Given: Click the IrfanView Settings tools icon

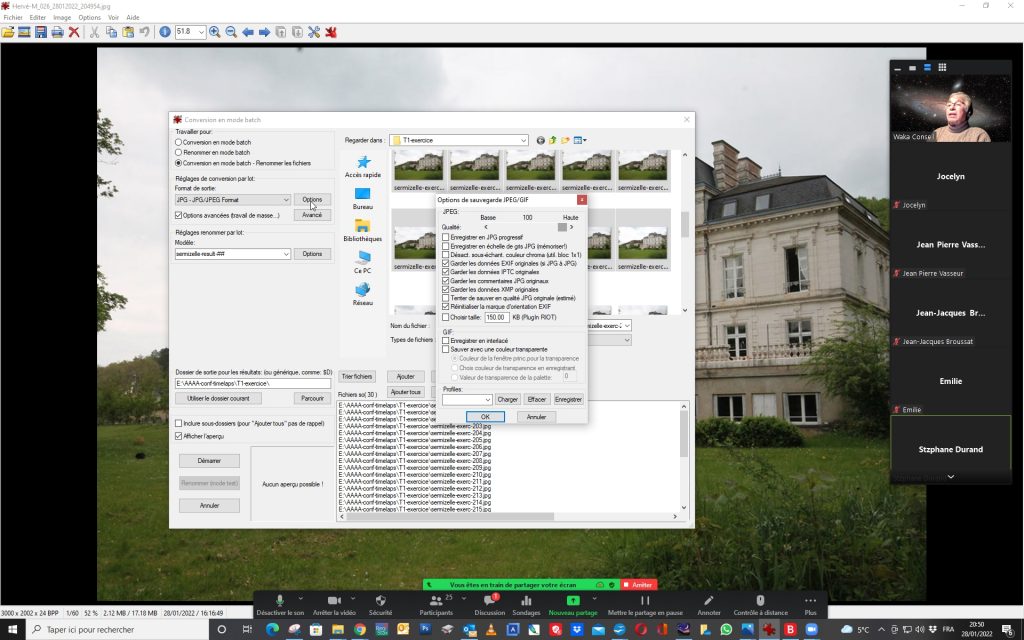Looking at the screenshot, I should (314, 32).
